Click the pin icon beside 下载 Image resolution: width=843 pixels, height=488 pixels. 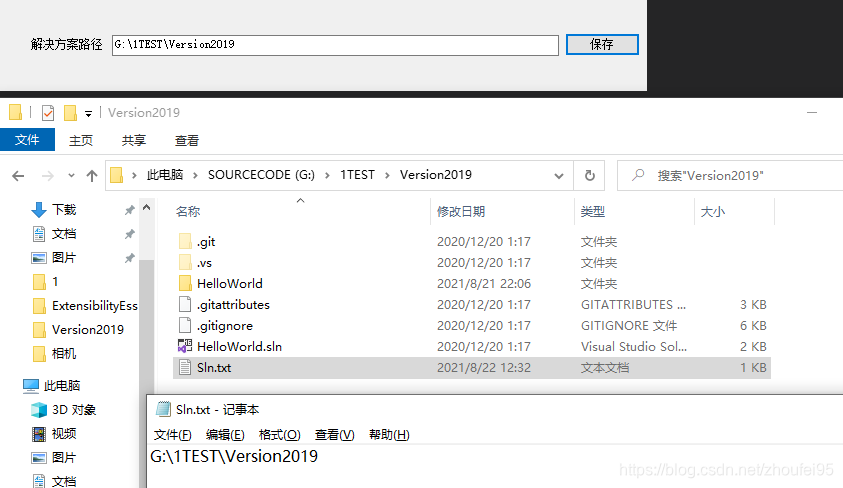130,210
